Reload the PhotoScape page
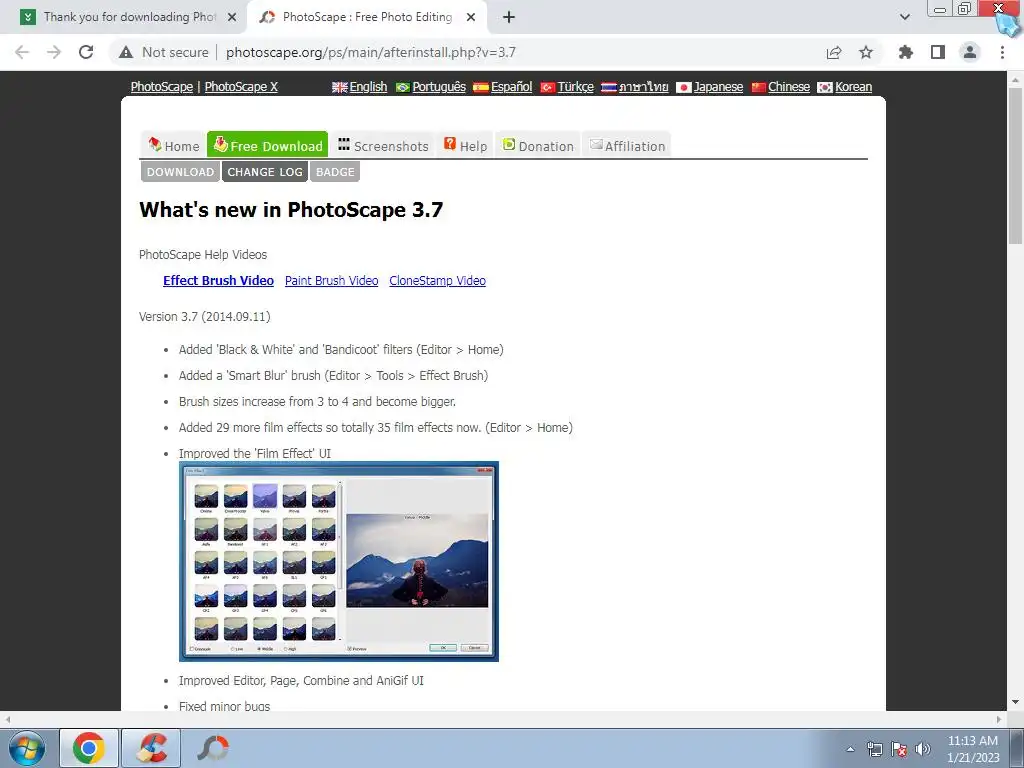 [86, 52]
